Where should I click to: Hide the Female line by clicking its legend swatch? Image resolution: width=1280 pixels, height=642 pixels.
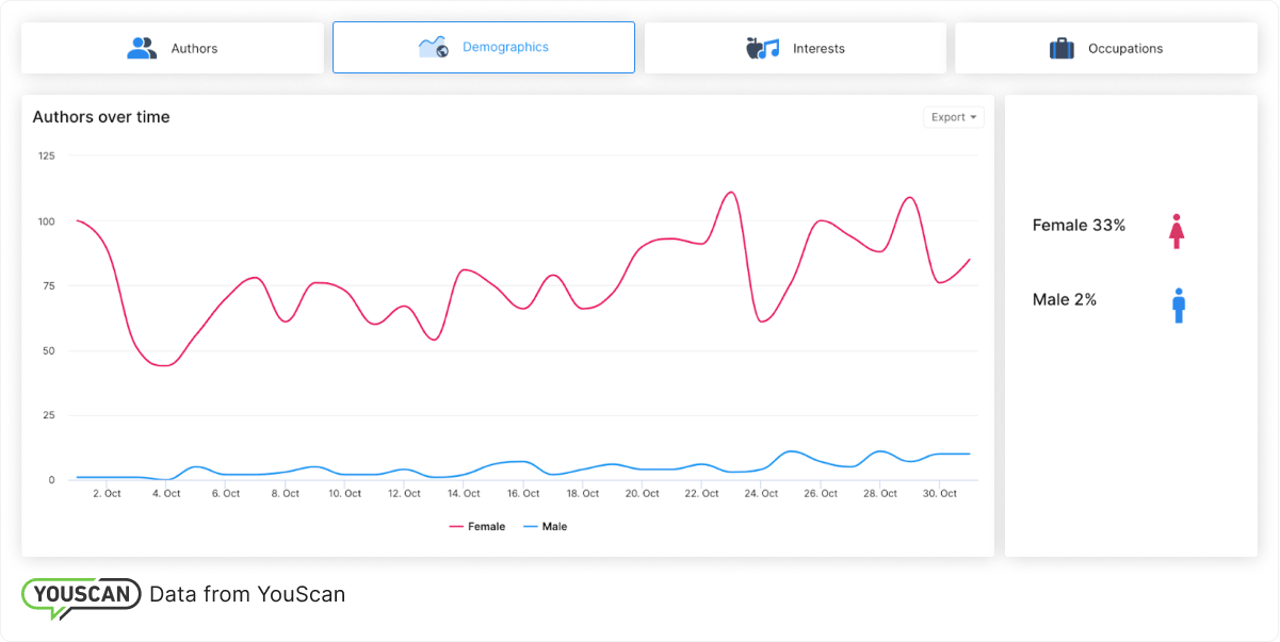(x=455, y=526)
